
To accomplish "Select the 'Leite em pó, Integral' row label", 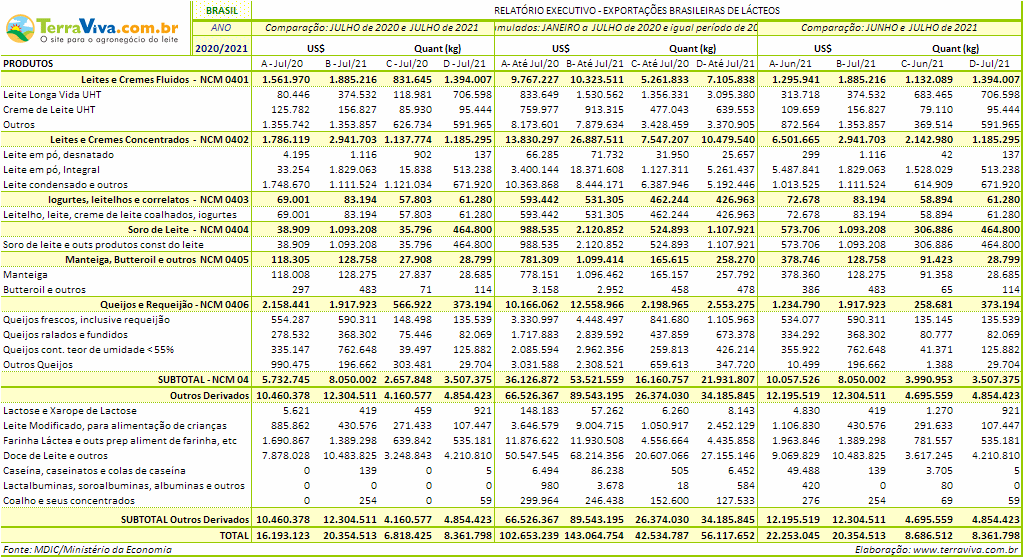I will tap(52, 170).
